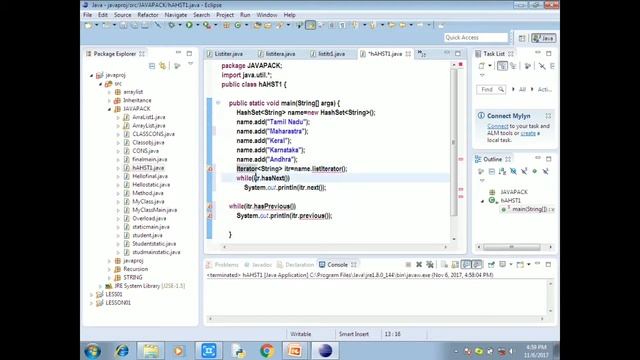Screen dimensions: 640x360
Task: Click the Connect link in Connect Mylyn
Action: click(498, 127)
